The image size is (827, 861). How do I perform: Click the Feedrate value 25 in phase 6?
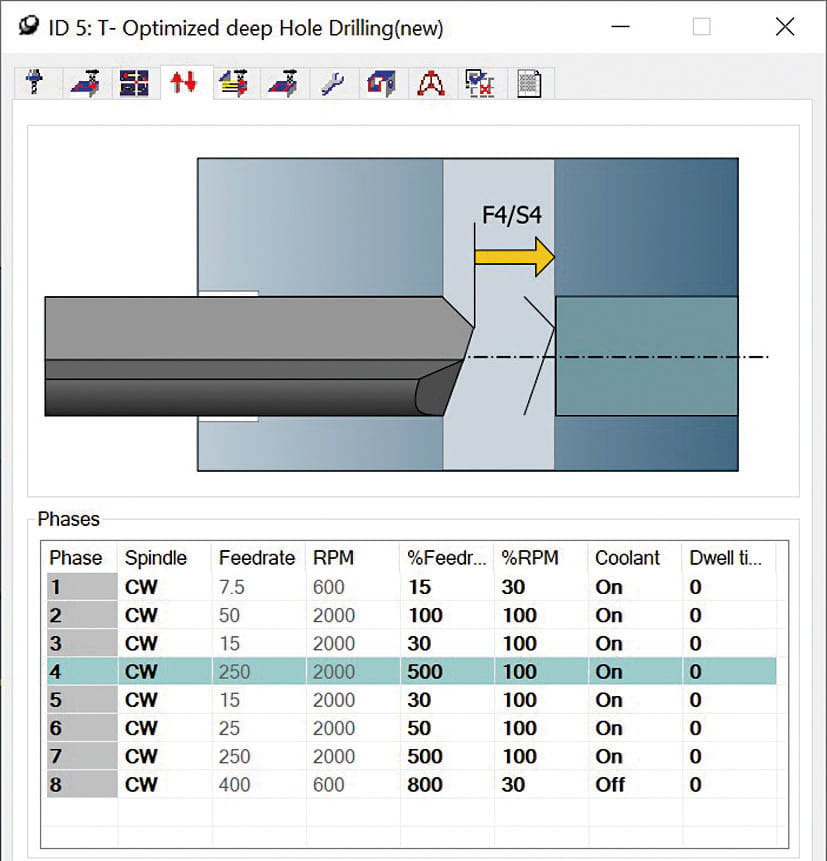230,728
